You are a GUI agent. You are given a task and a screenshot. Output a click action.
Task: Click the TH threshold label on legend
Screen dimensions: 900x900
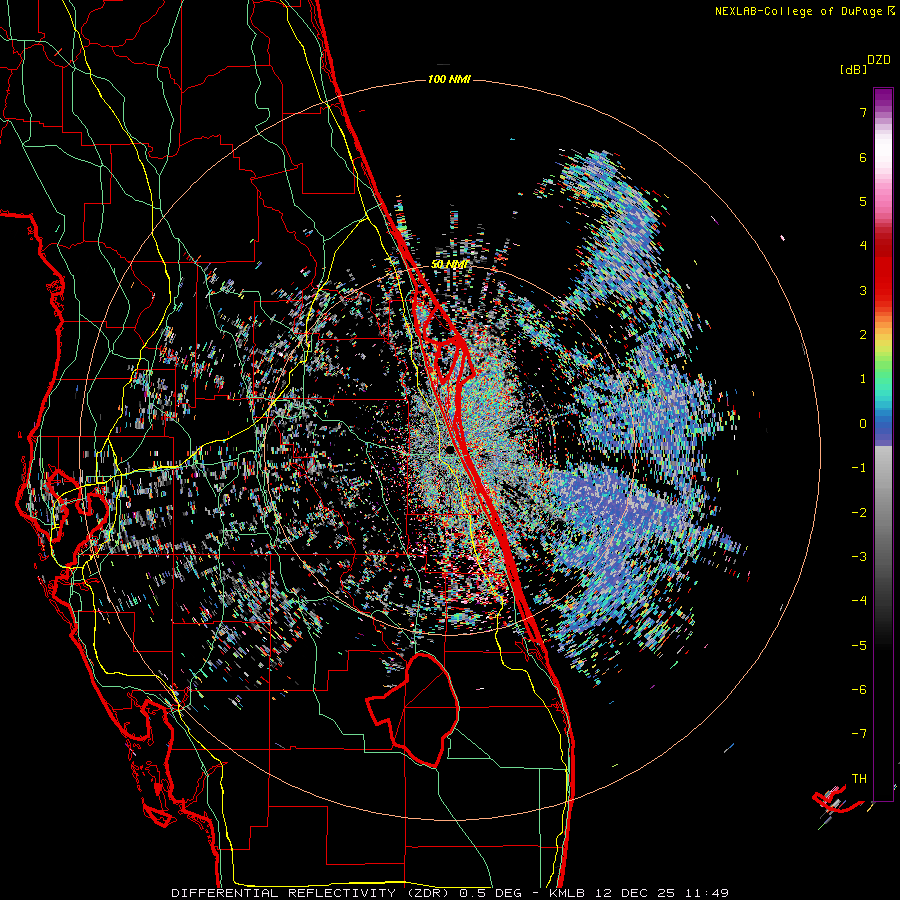coord(859,779)
